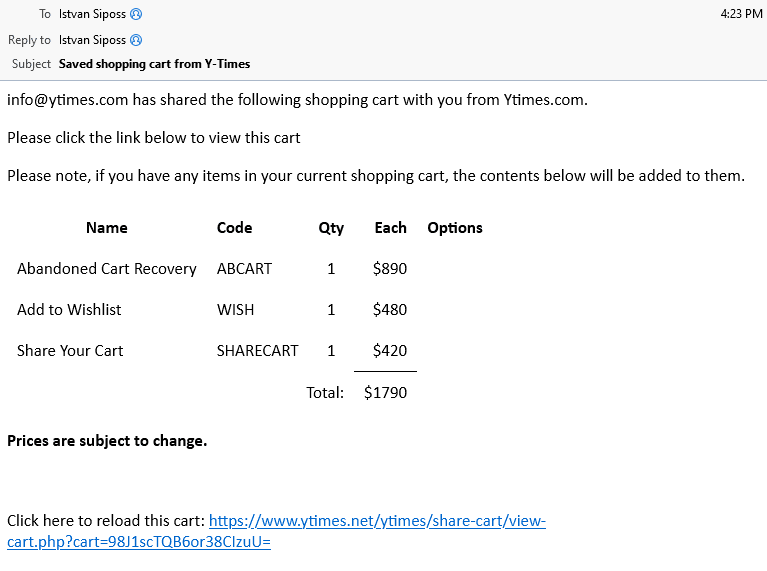Click the ABCART product code
This screenshot has height=571, width=767.
coord(244,269)
